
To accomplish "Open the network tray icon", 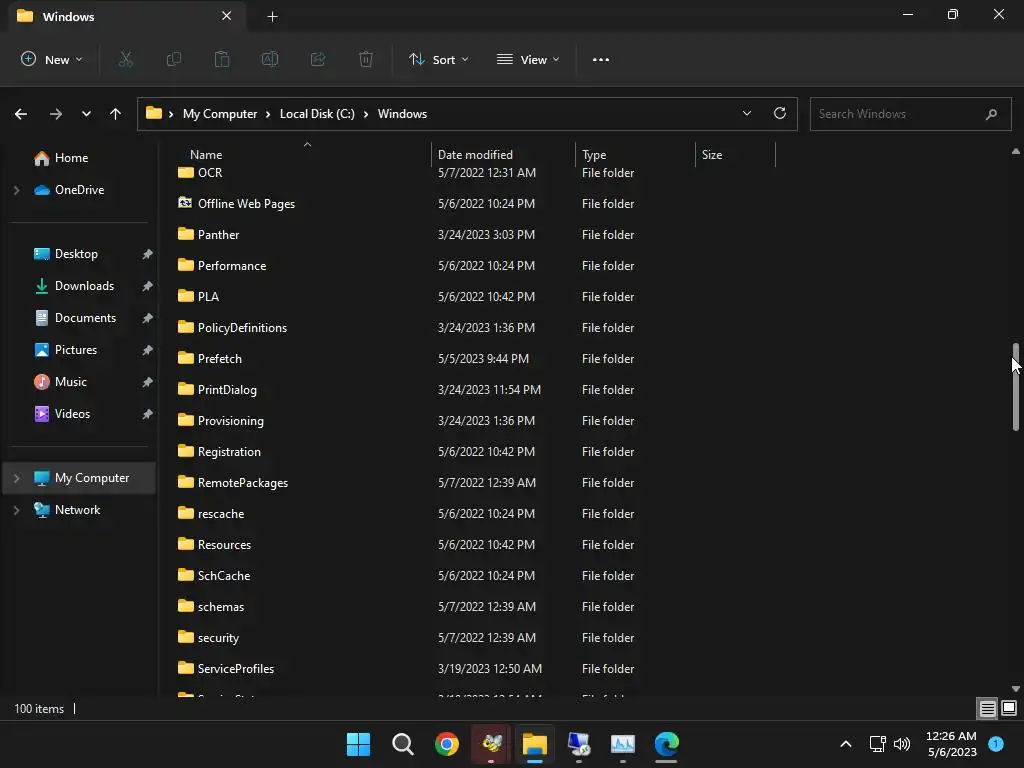I will (x=877, y=744).
